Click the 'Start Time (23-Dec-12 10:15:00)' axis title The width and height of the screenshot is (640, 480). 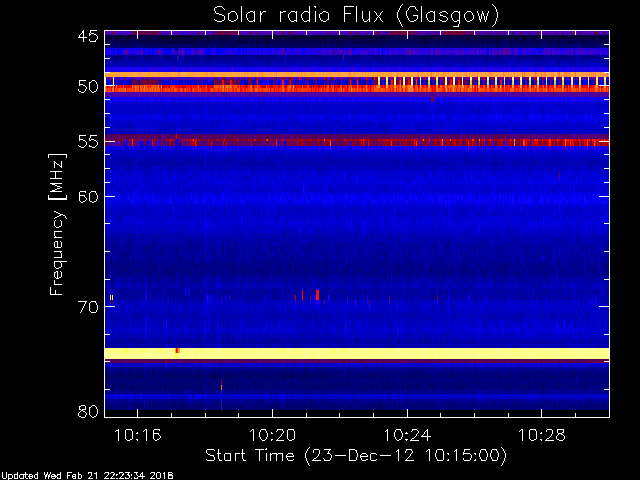(356, 456)
